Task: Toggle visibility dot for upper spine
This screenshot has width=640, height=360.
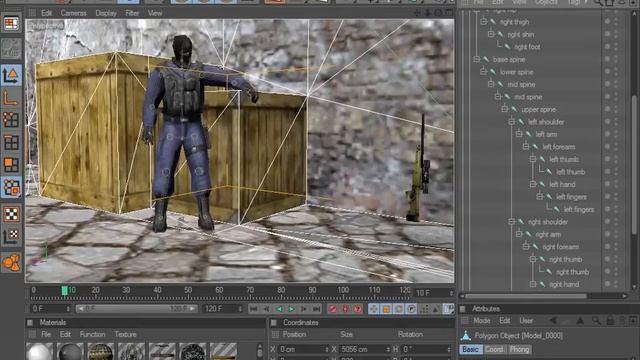Action: [607, 109]
